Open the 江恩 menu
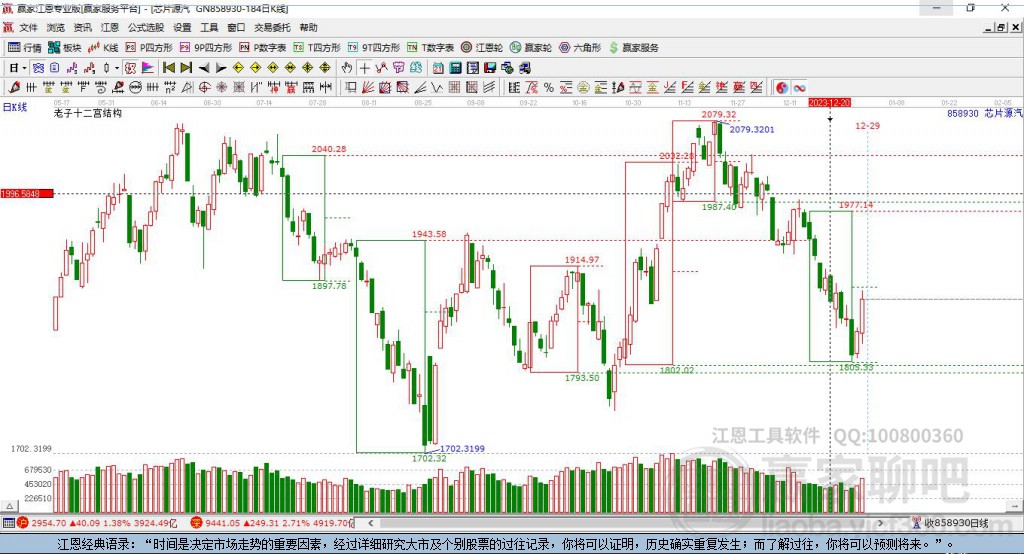1024x554 pixels. (x=110, y=27)
